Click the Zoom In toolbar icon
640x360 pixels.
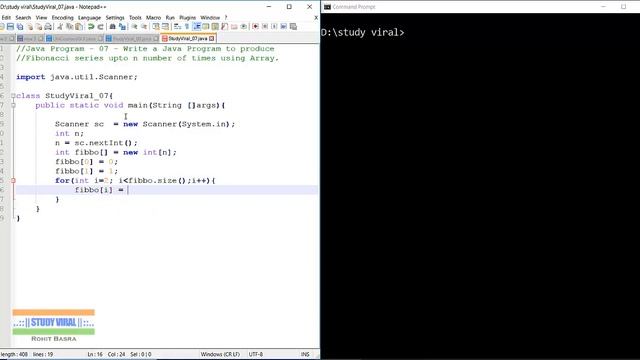(x=134, y=27)
